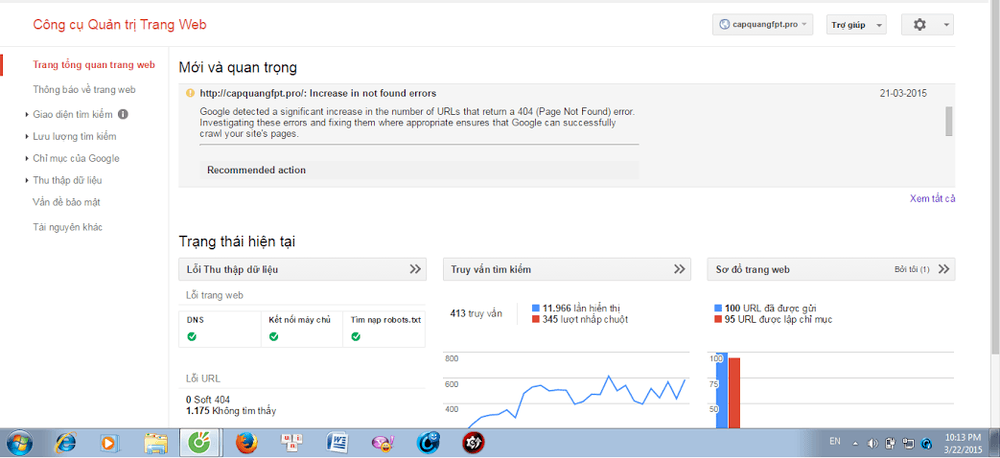Click 0 Soft 404 entry
This screenshot has height=458, width=1000.
coord(208,400)
